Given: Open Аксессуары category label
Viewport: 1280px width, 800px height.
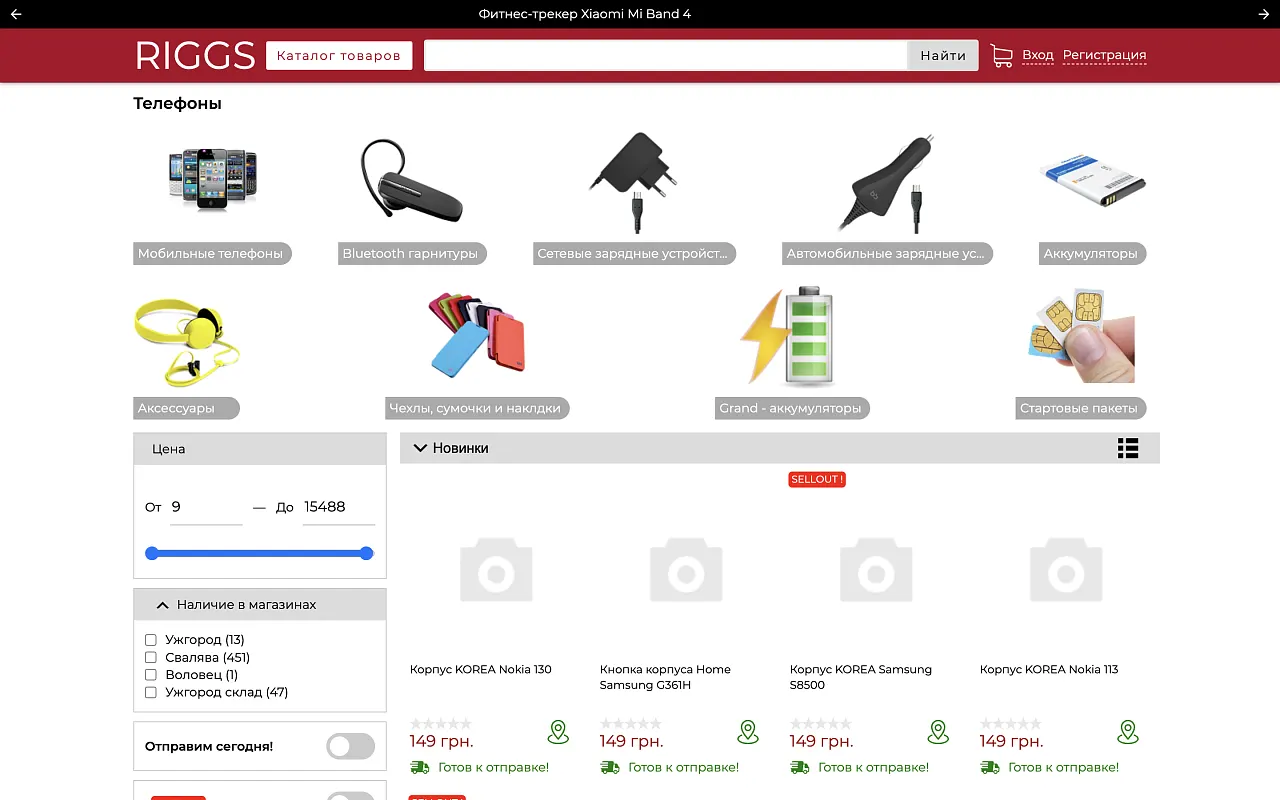Looking at the screenshot, I should pos(186,408).
